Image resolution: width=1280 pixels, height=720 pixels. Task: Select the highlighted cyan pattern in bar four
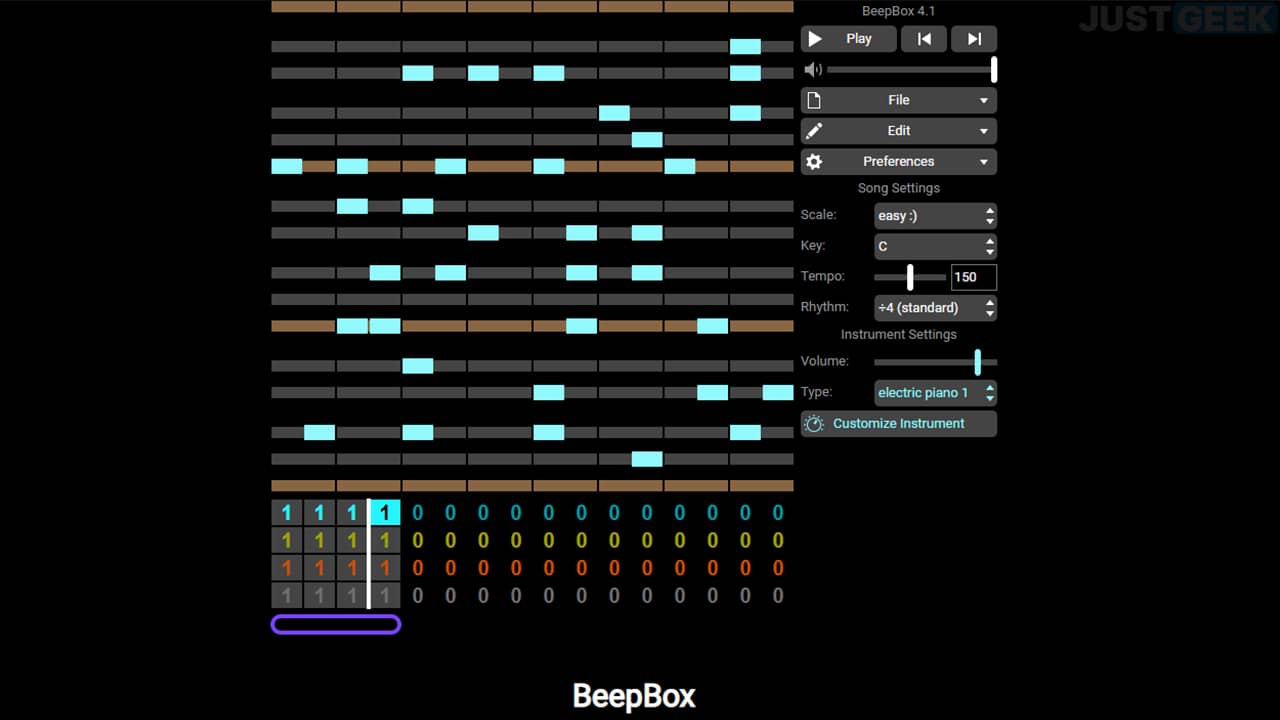[385, 513]
